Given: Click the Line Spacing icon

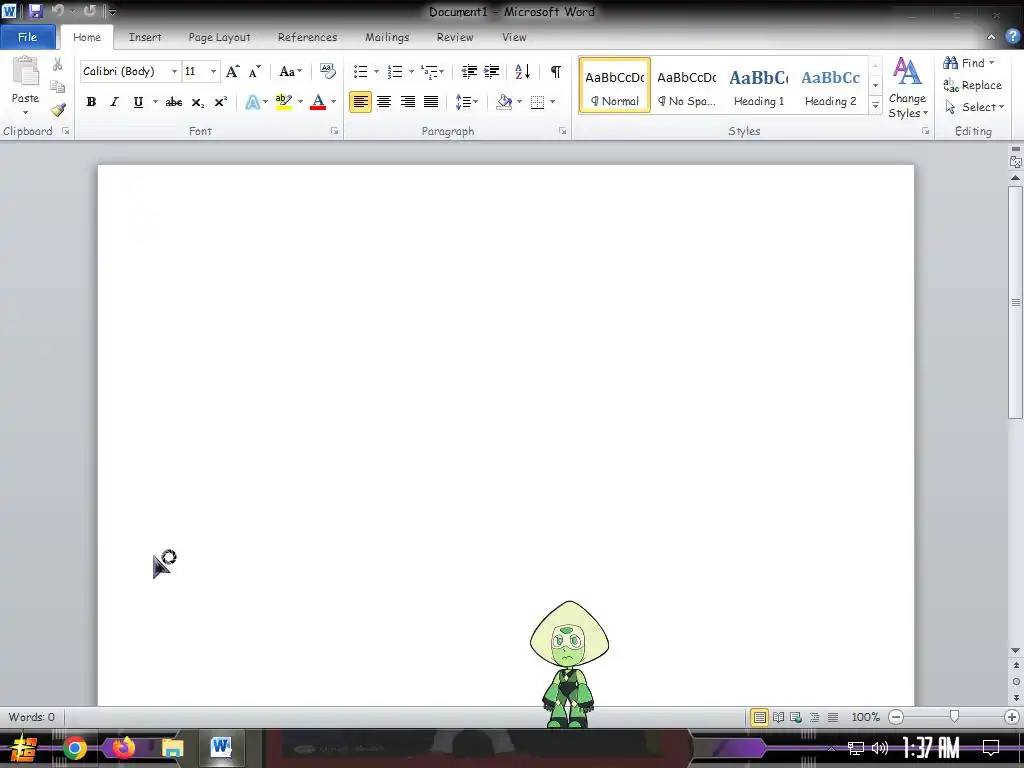Looking at the screenshot, I should [463, 102].
